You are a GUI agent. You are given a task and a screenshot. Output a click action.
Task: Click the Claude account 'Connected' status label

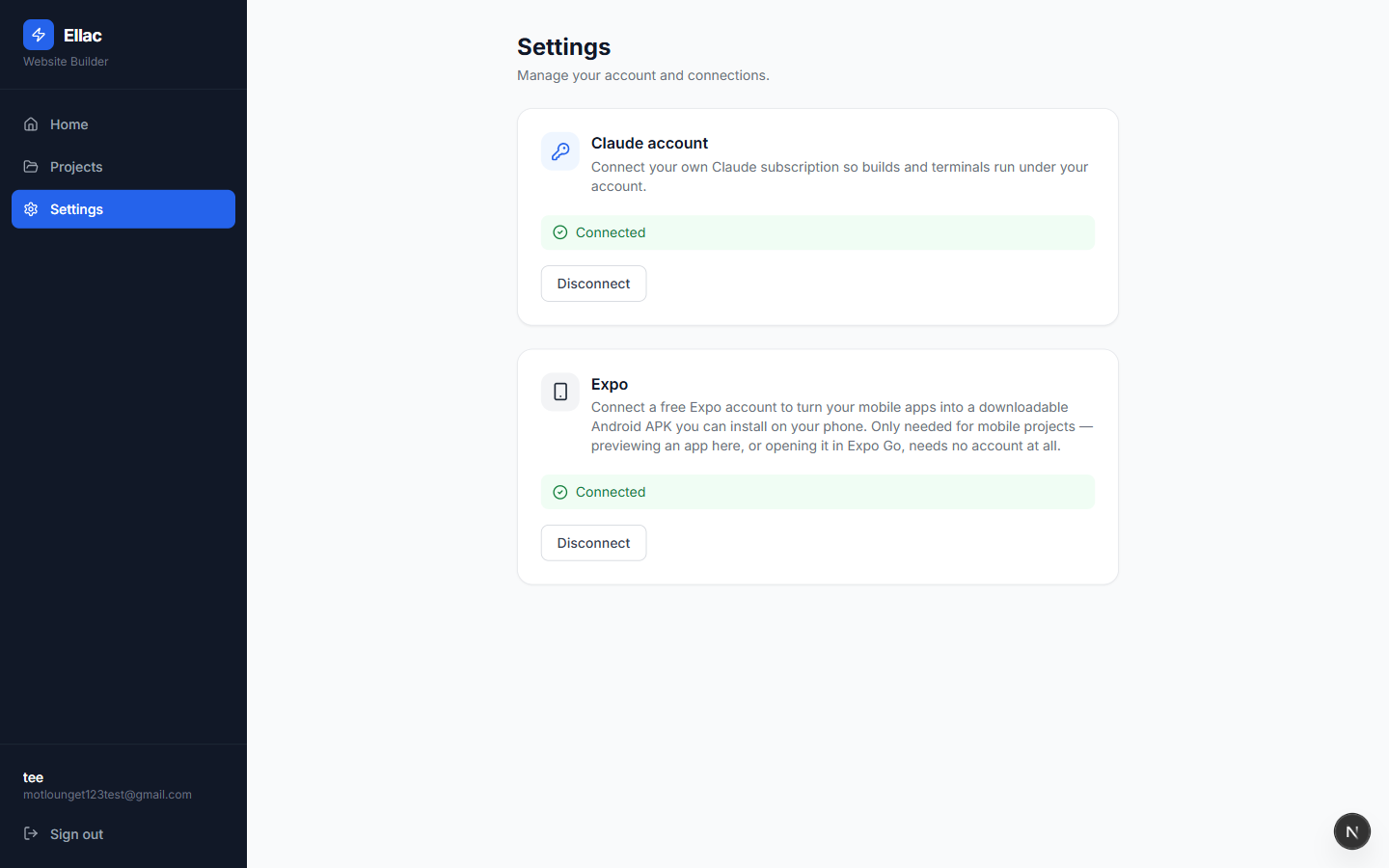pyautogui.click(x=611, y=232)
